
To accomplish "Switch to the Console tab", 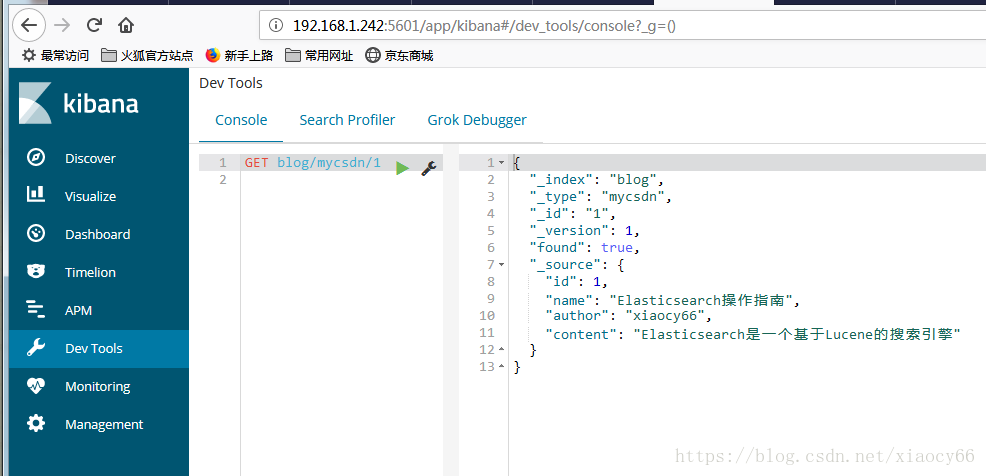I will tap(241, 120).
